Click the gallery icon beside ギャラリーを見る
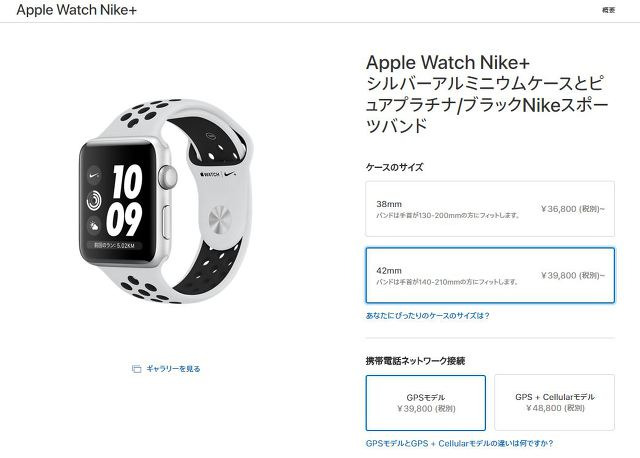640x458 pixels. click(136, 369)
